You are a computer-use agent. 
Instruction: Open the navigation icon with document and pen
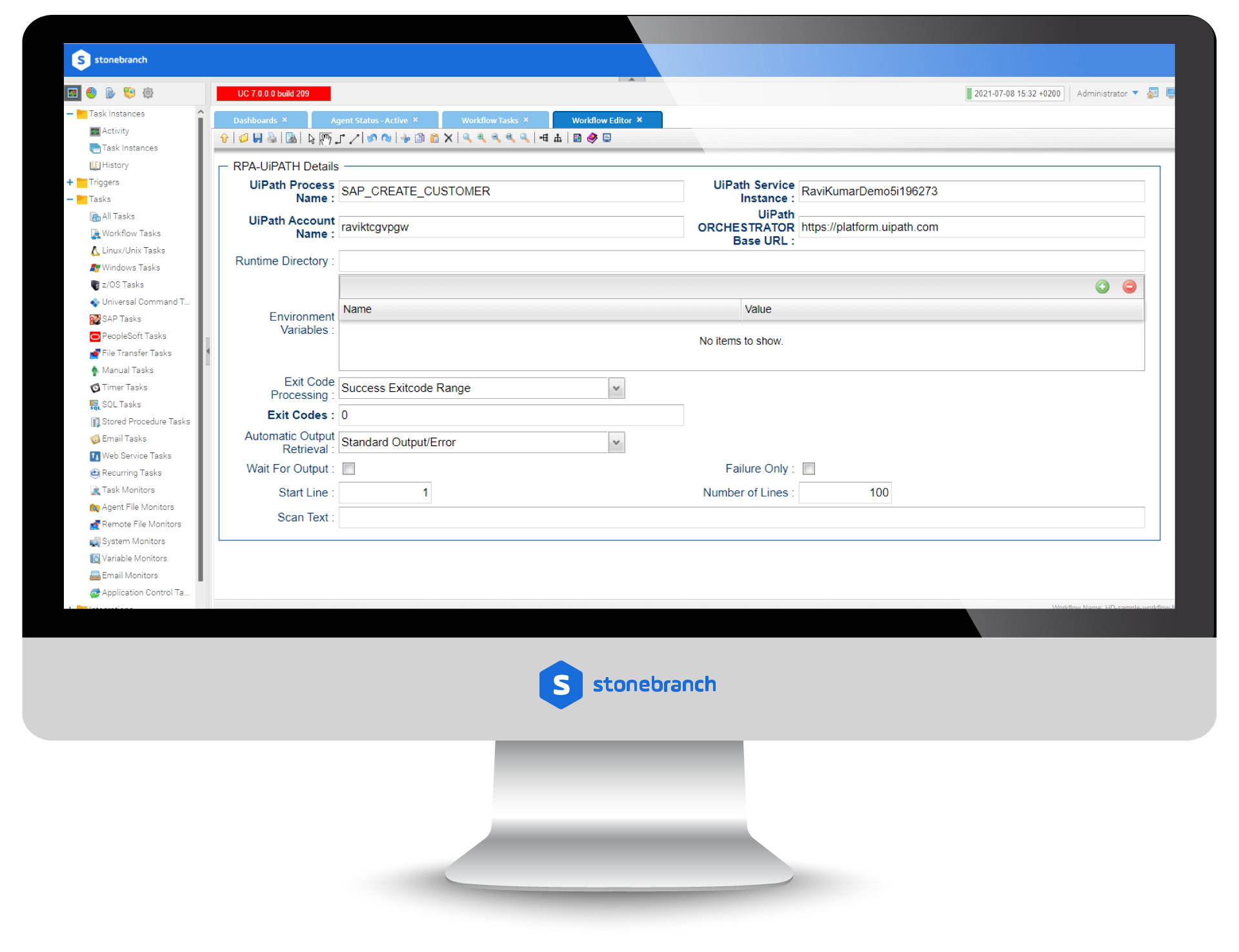(110, 93)
